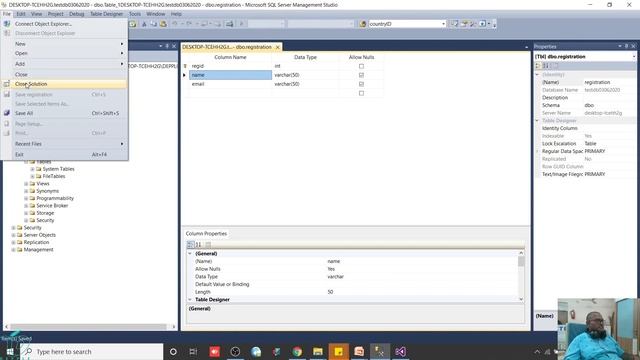This screenshot has width=640, height=360.
Task: Expand the New submenu in File menu
Action: [x=122, y=44]
